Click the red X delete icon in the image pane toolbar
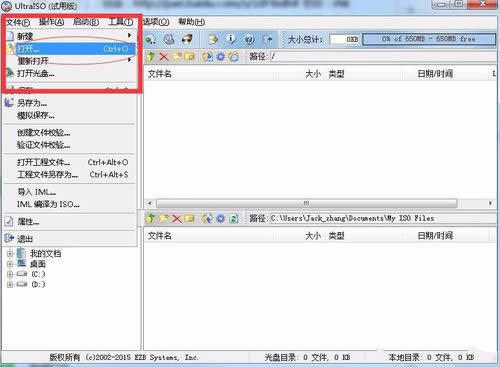Viewport: 500px width, 367px height. point(164,57)
